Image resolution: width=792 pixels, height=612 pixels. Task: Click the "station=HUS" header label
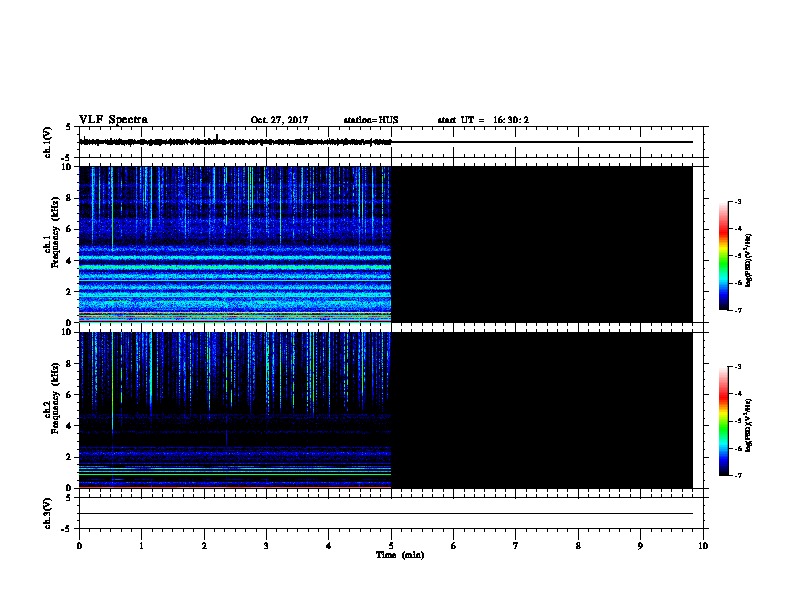(371, 120)
